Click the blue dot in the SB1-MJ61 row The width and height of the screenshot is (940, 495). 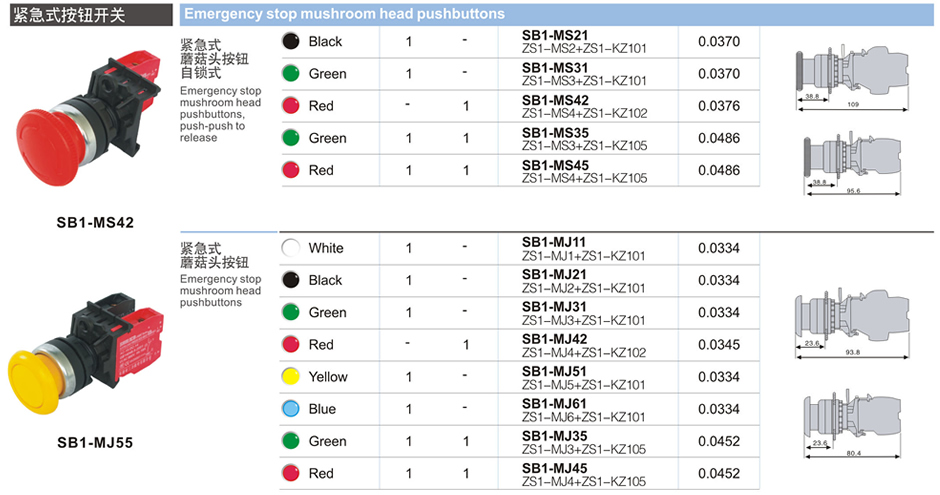(x=291, y=409)
